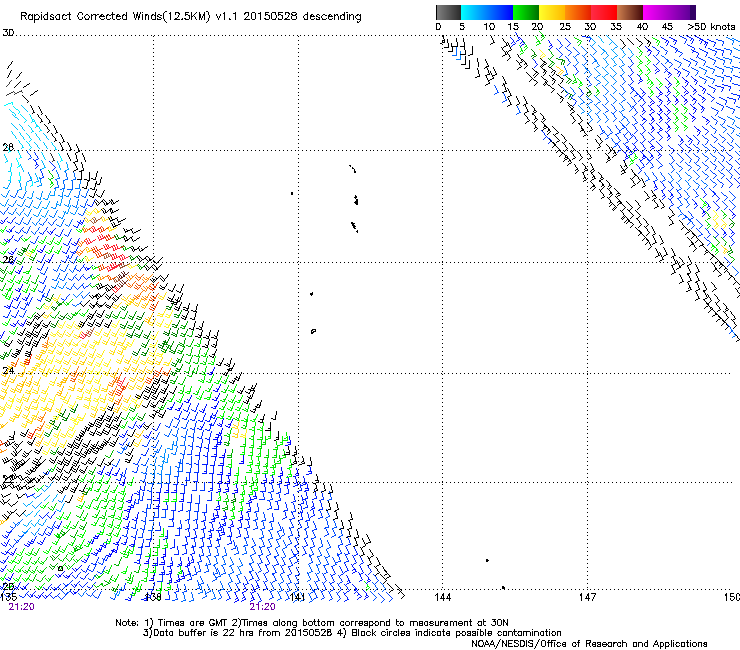Click '20150528 descending' in the title

point(302,16)
